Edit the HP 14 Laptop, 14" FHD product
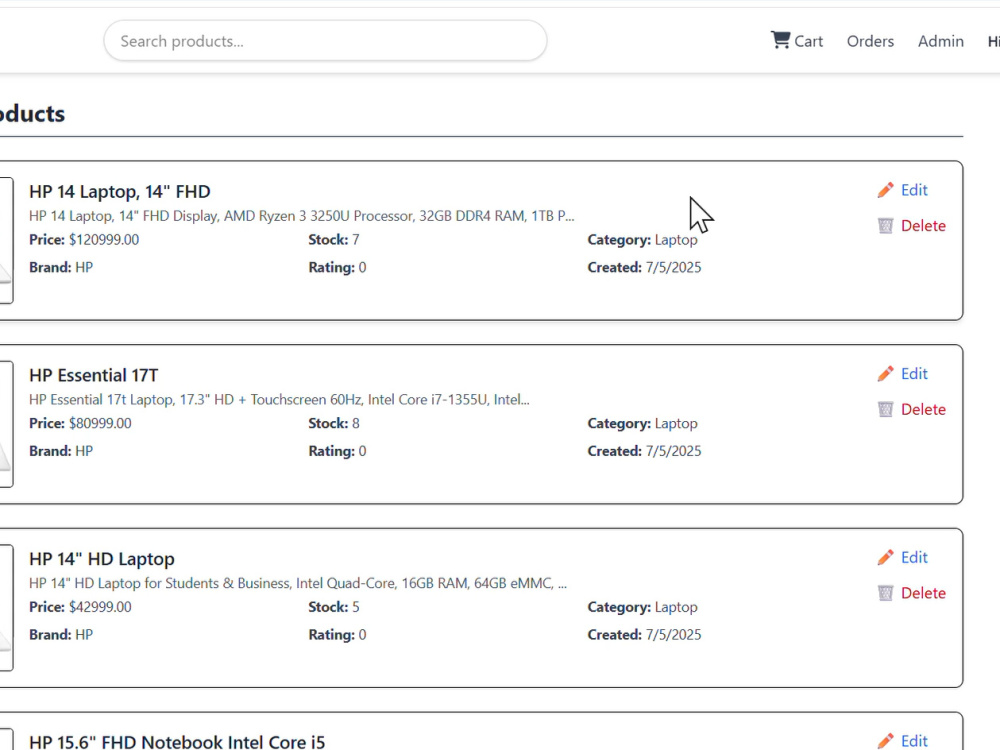This screenshot has width=1000, height=750. (902, 190)
